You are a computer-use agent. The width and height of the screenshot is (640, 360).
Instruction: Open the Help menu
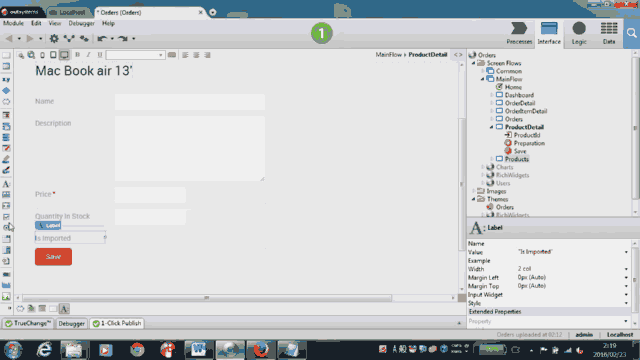(x=108, y=23)
